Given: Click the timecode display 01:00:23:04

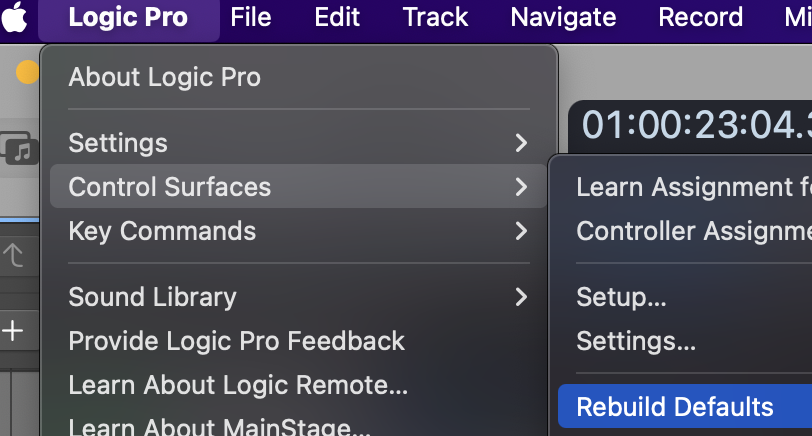Looking at the screenshot, I should [695, 125].
